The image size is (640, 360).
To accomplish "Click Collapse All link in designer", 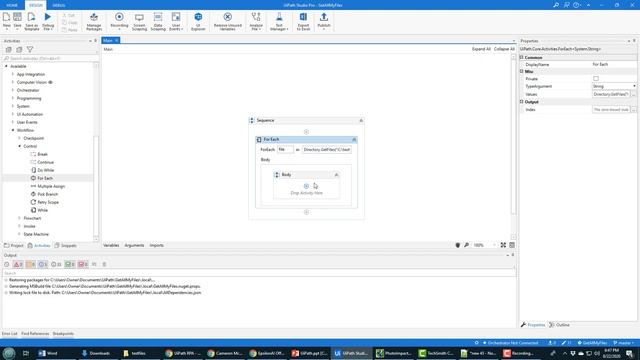I will click(x=504, y=49).
